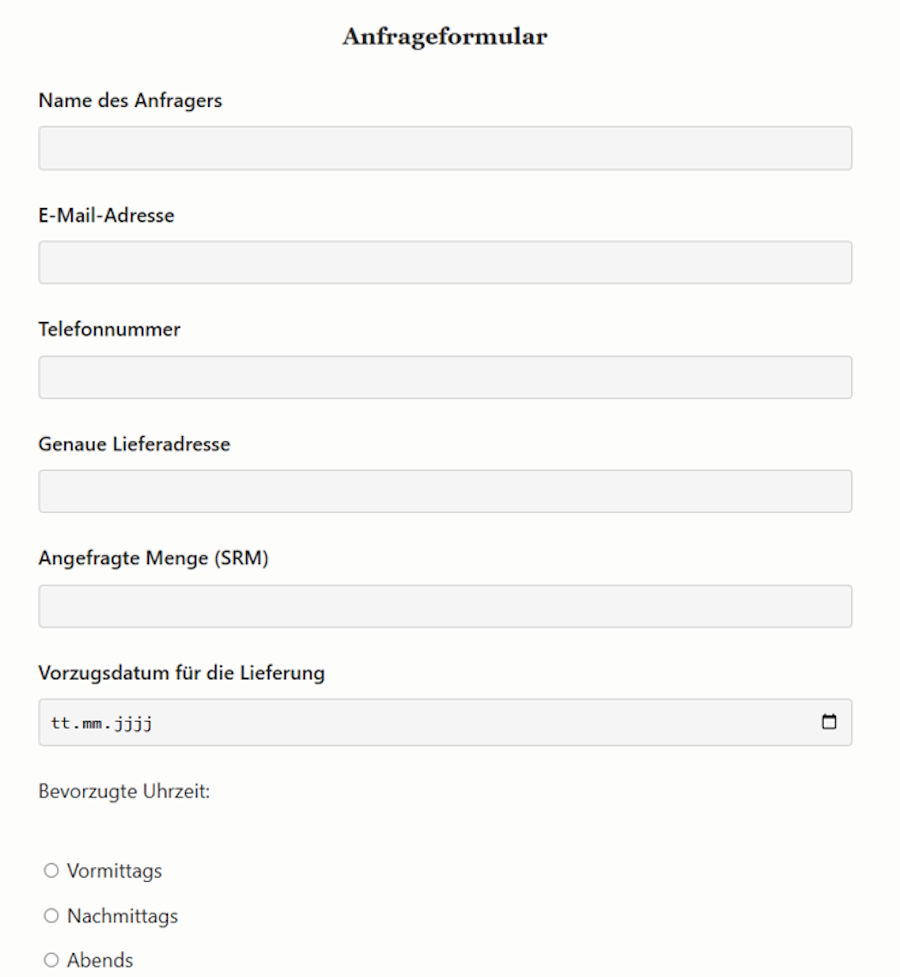Open the calendar picker icon
Viewport: 900px width, 977px height.
point(829,722)
